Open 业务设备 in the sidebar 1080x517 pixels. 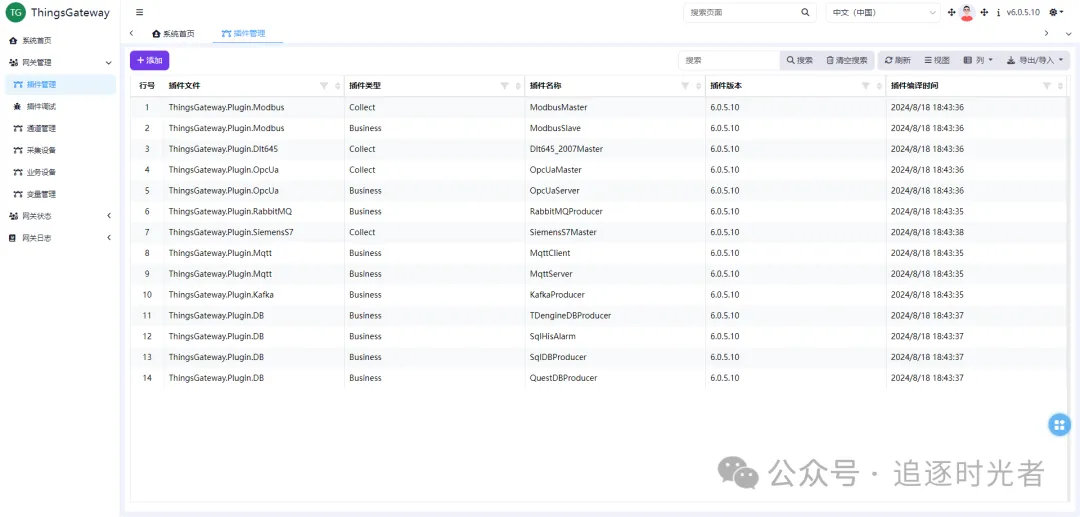(x=59, y=172)
